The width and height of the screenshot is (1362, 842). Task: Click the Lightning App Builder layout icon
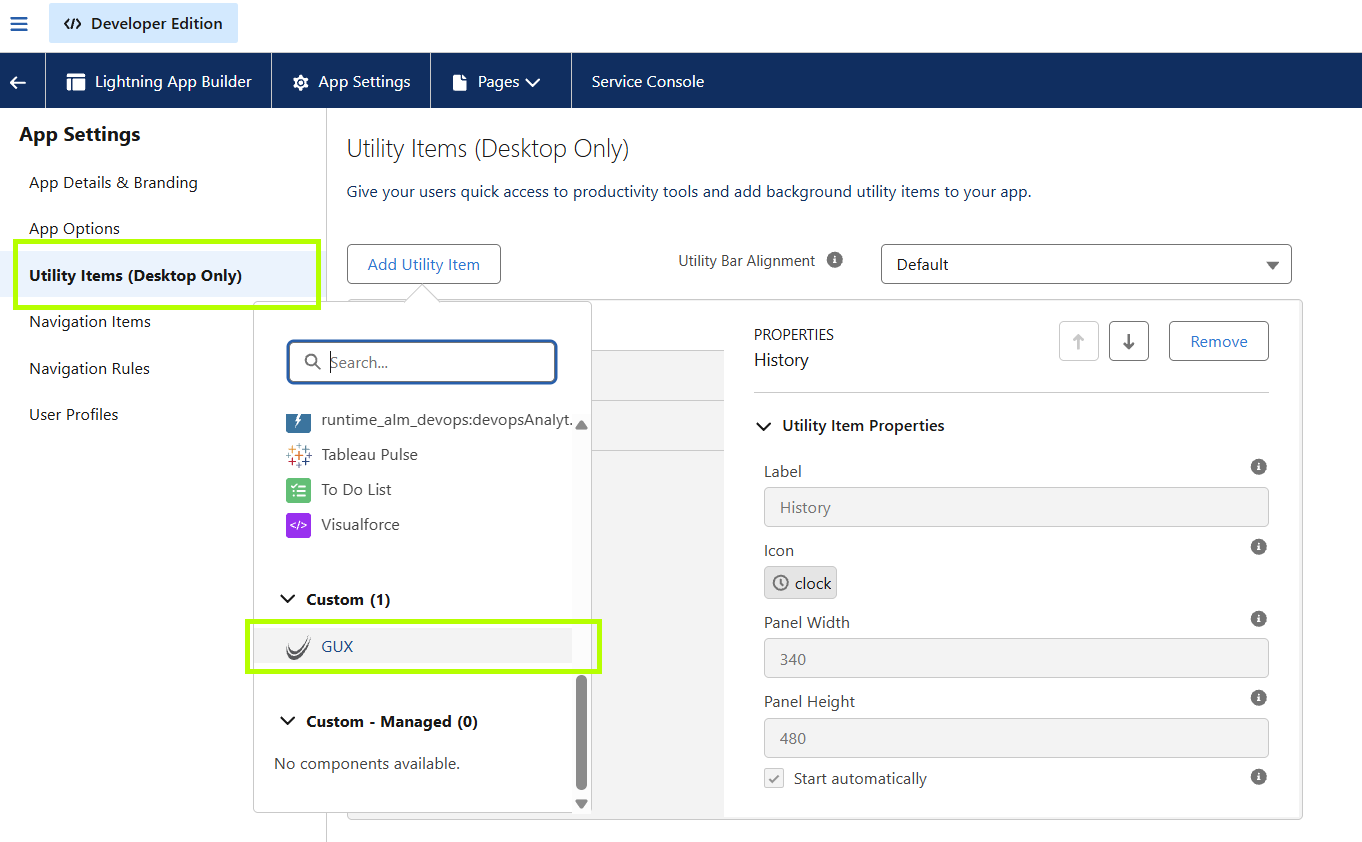(76, 82)
